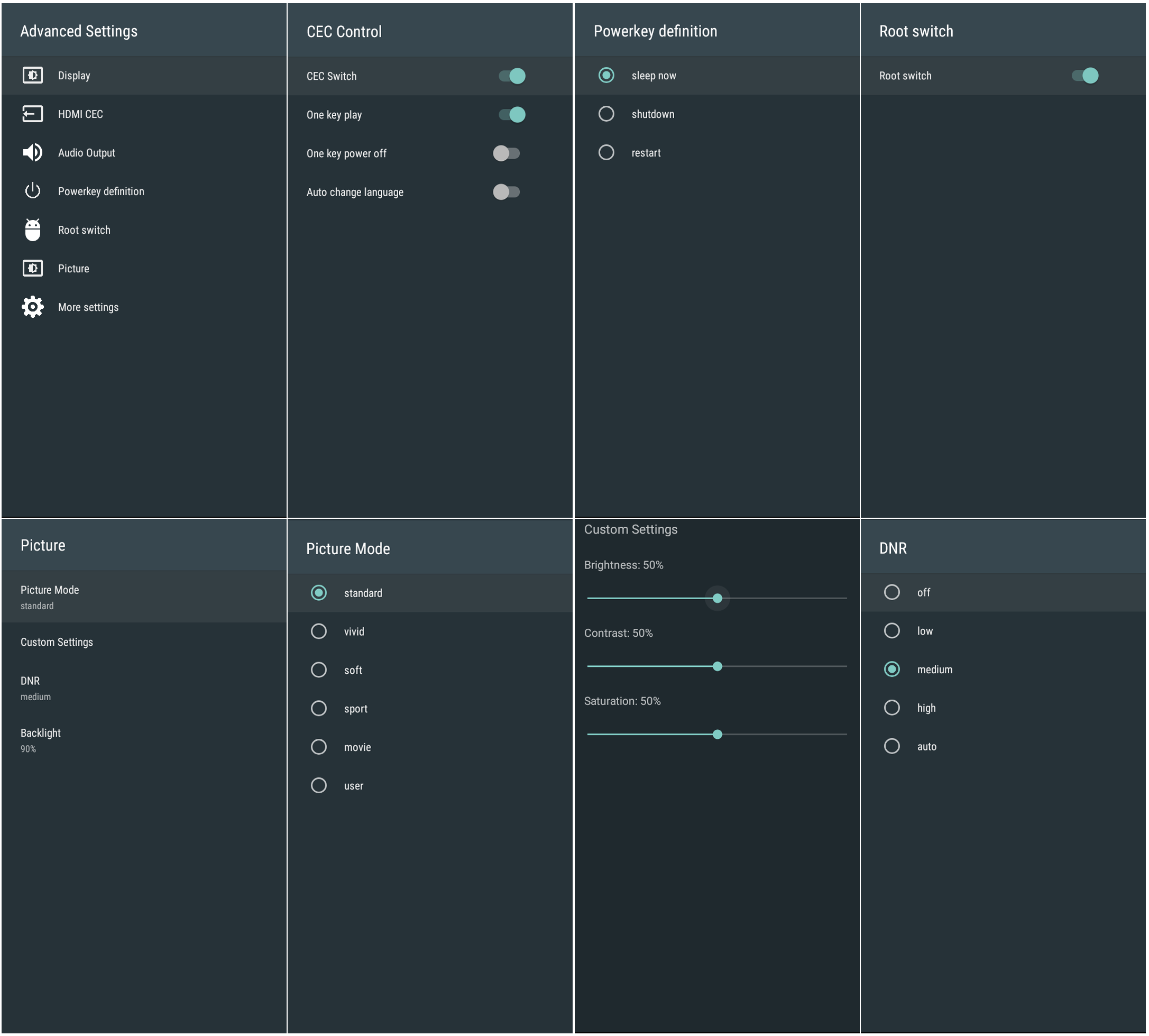The height and width of the screenshot is (1036, 1149).
Task: Turn off One key play toggle
Action: (x=512, y=114)
